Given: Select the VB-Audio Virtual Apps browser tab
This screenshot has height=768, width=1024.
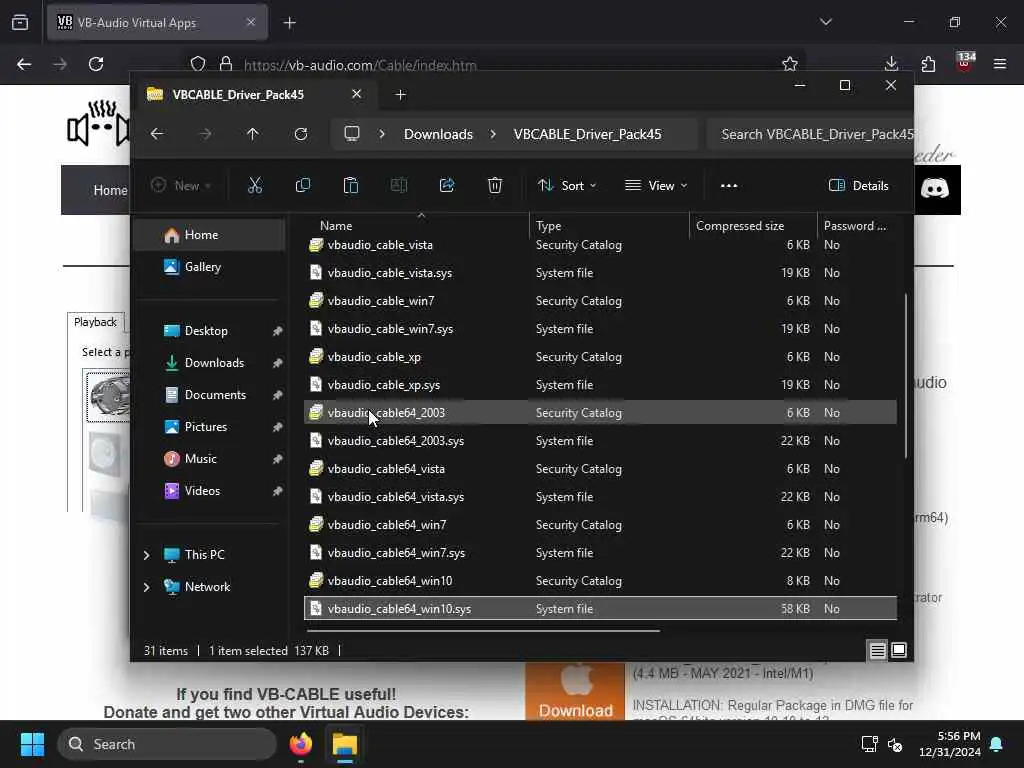Looking at the screenshot, I should (x=157, y=23).
